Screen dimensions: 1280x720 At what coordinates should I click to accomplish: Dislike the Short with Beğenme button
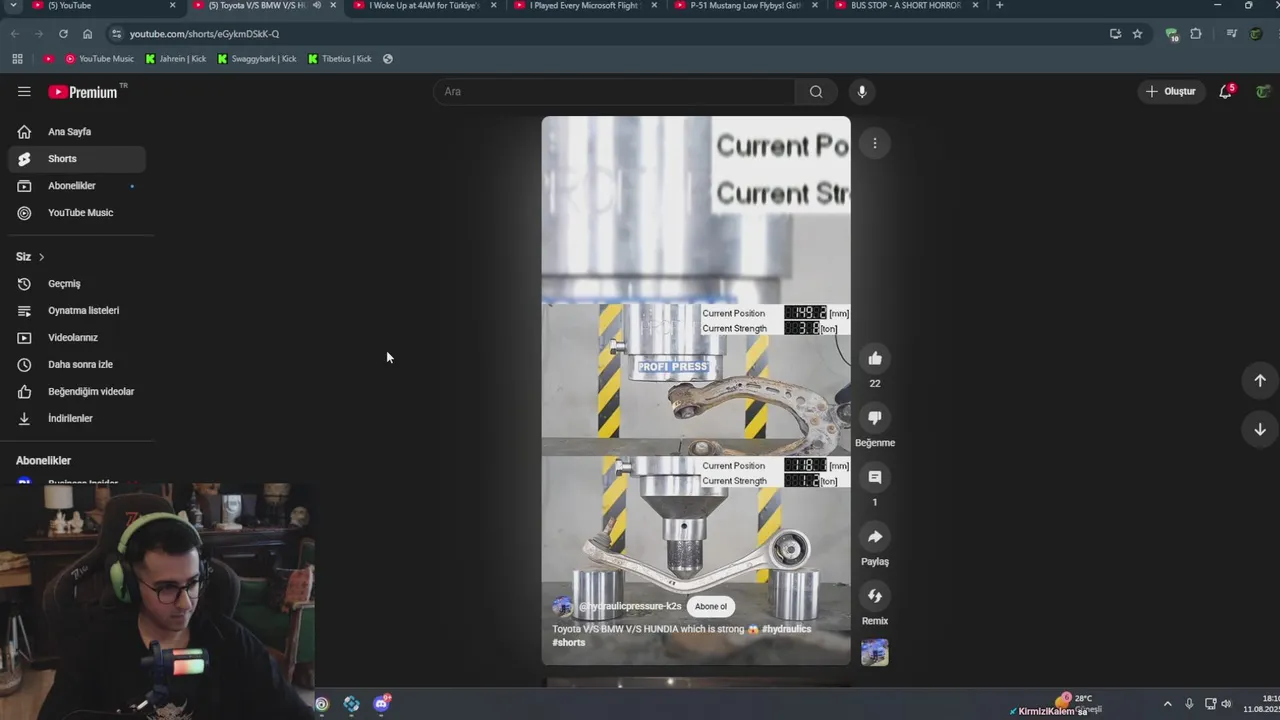(x=875, y=417)
